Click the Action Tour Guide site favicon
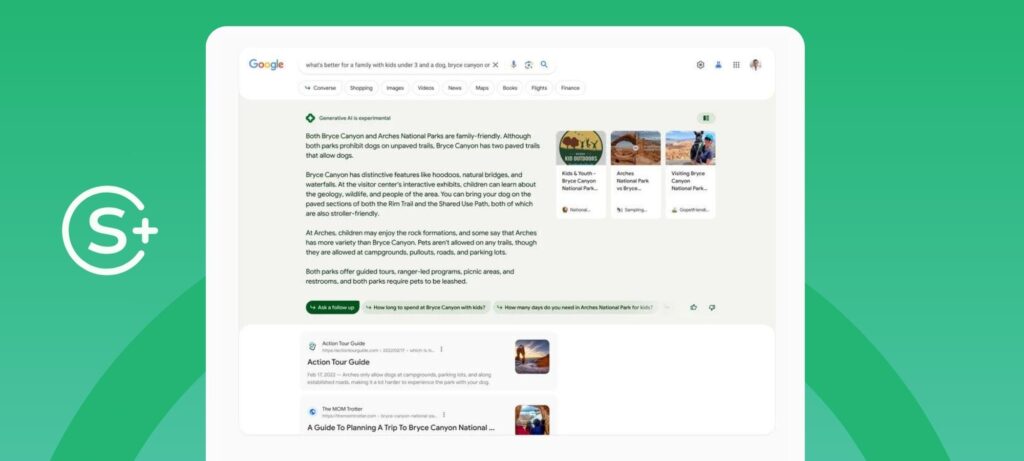Screen dimensions: 1024x461 (x=312, y=347)
